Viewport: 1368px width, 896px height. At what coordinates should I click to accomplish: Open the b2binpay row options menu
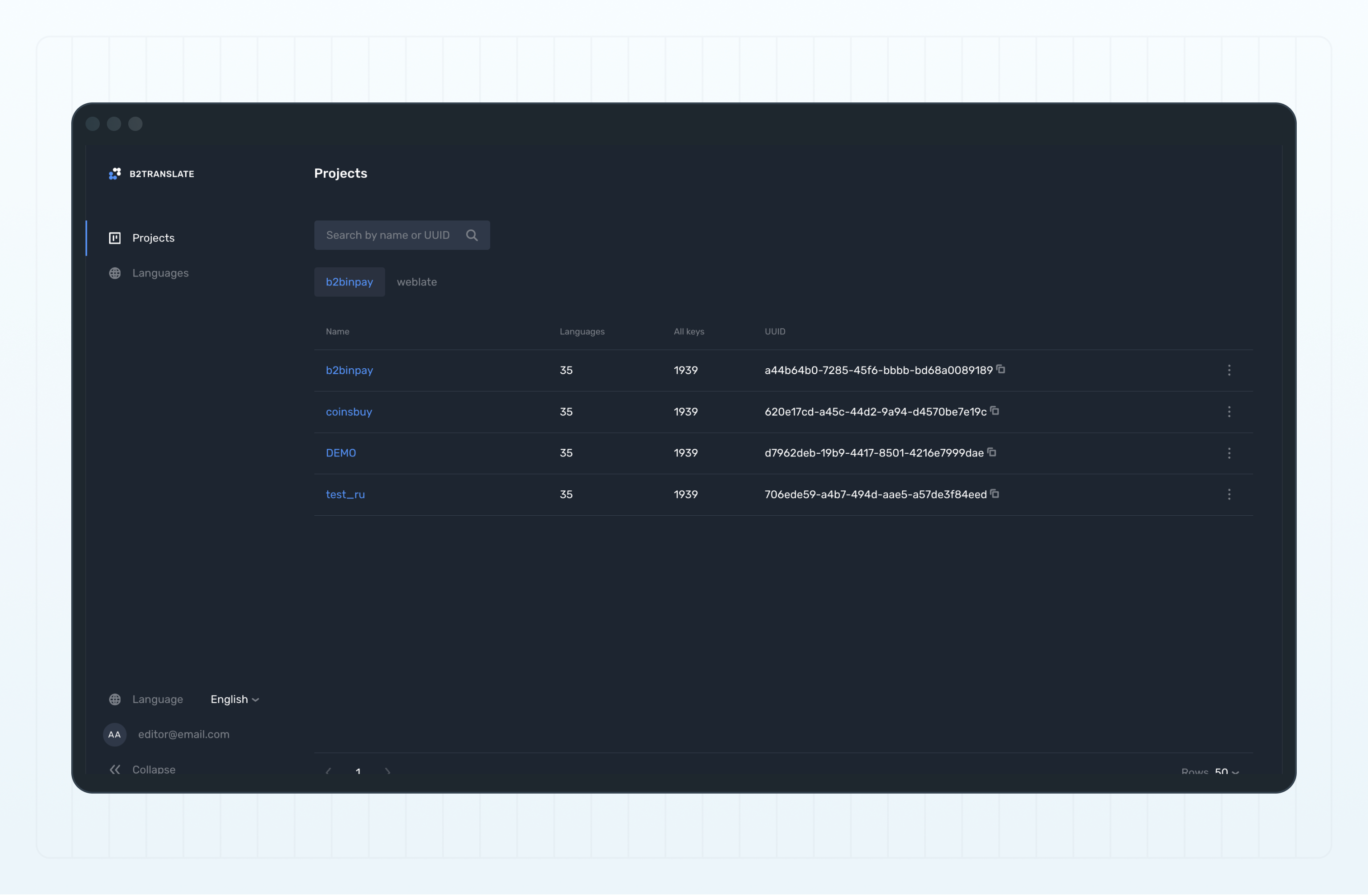pos(1229,370)
